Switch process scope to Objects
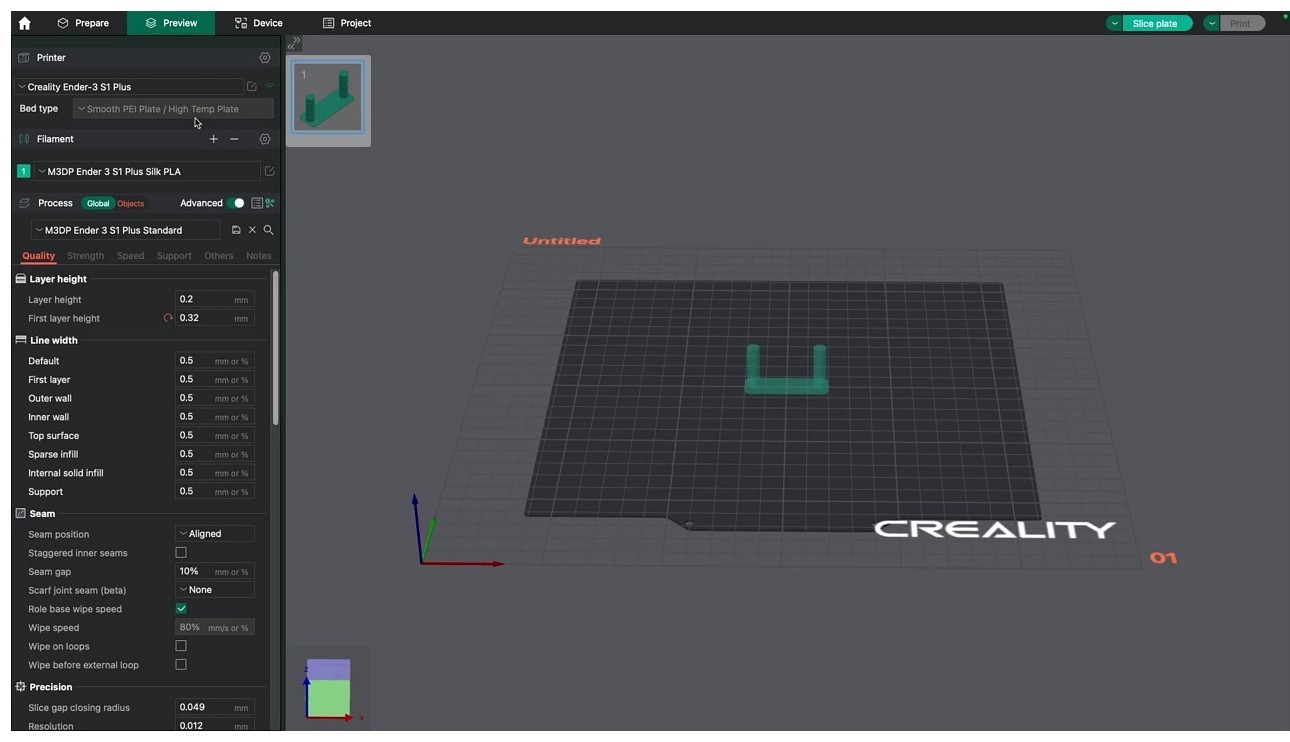The height and width of the screenshot is (742, 1290). coord(131,203)
